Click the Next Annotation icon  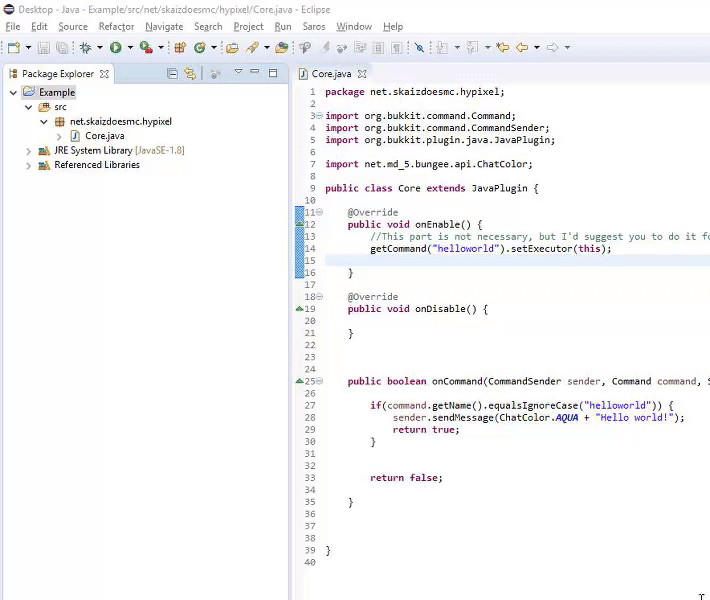click(442, 48)
